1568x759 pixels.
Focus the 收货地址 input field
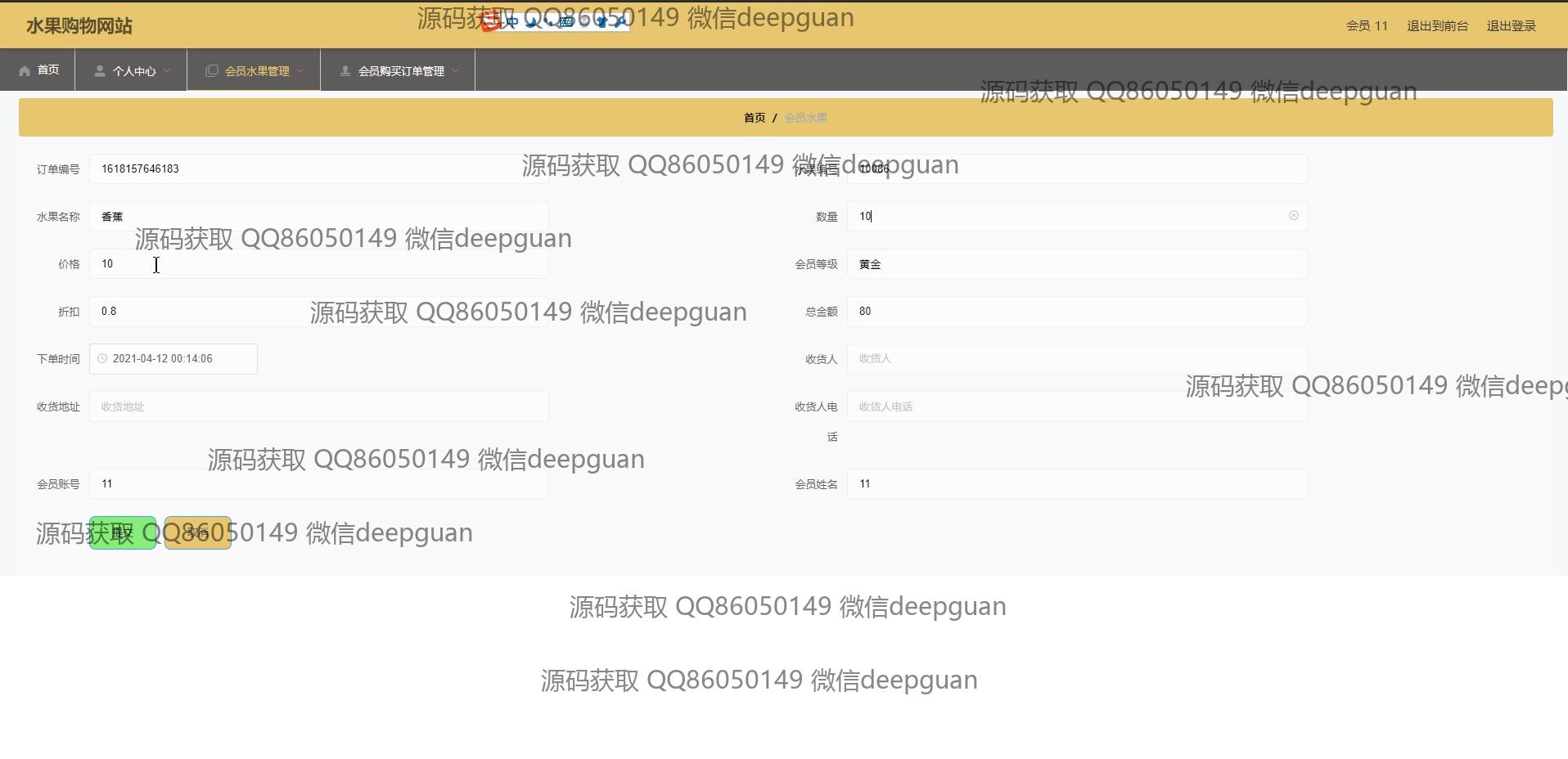[318, 406]
